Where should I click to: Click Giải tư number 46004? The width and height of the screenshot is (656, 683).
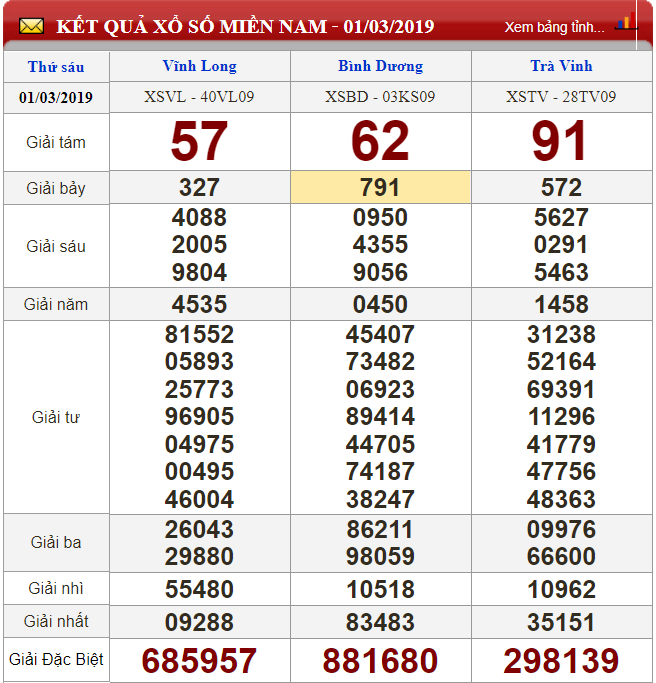click(199, 500)
